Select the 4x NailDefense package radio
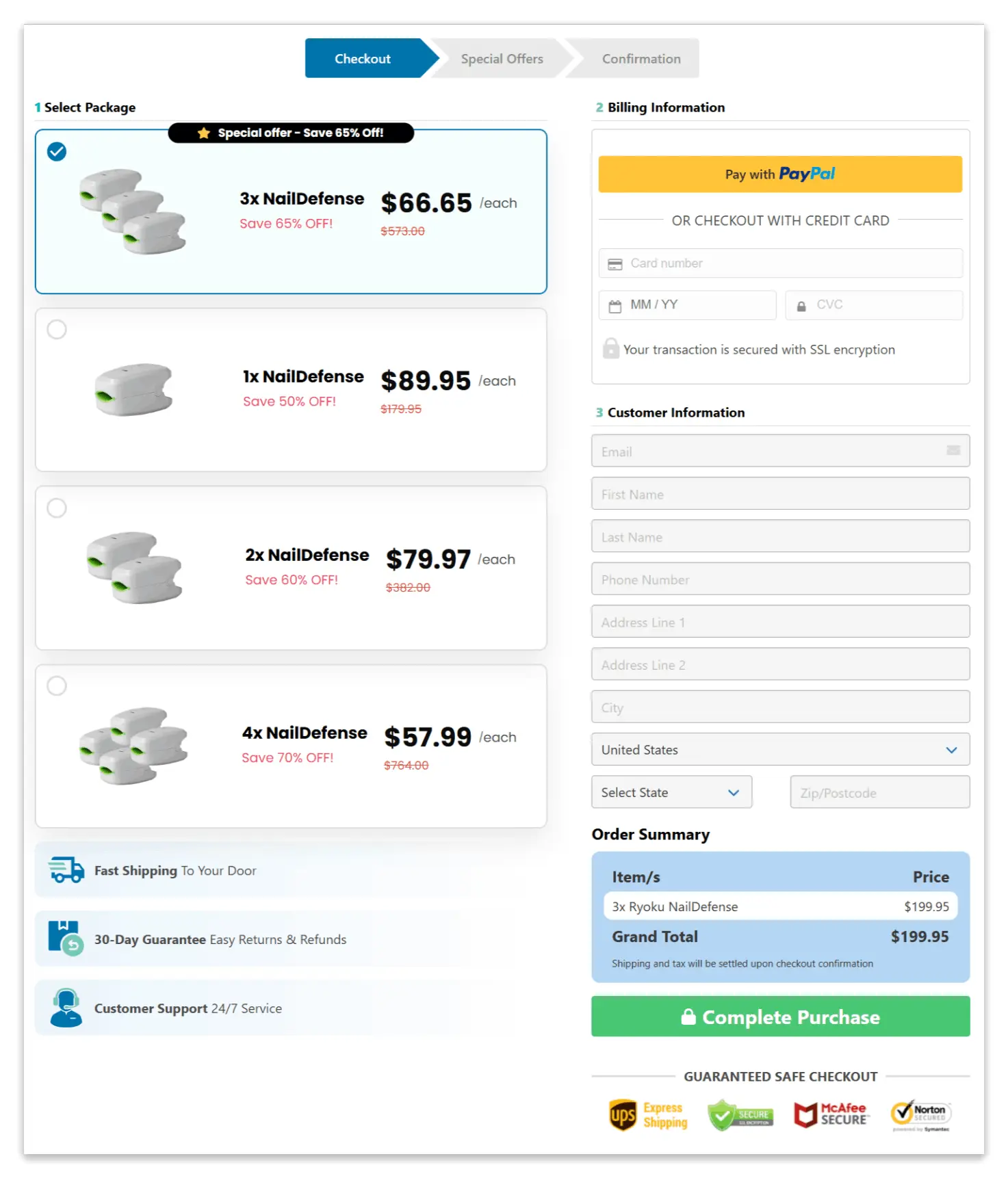 click(x=57, y=685)
